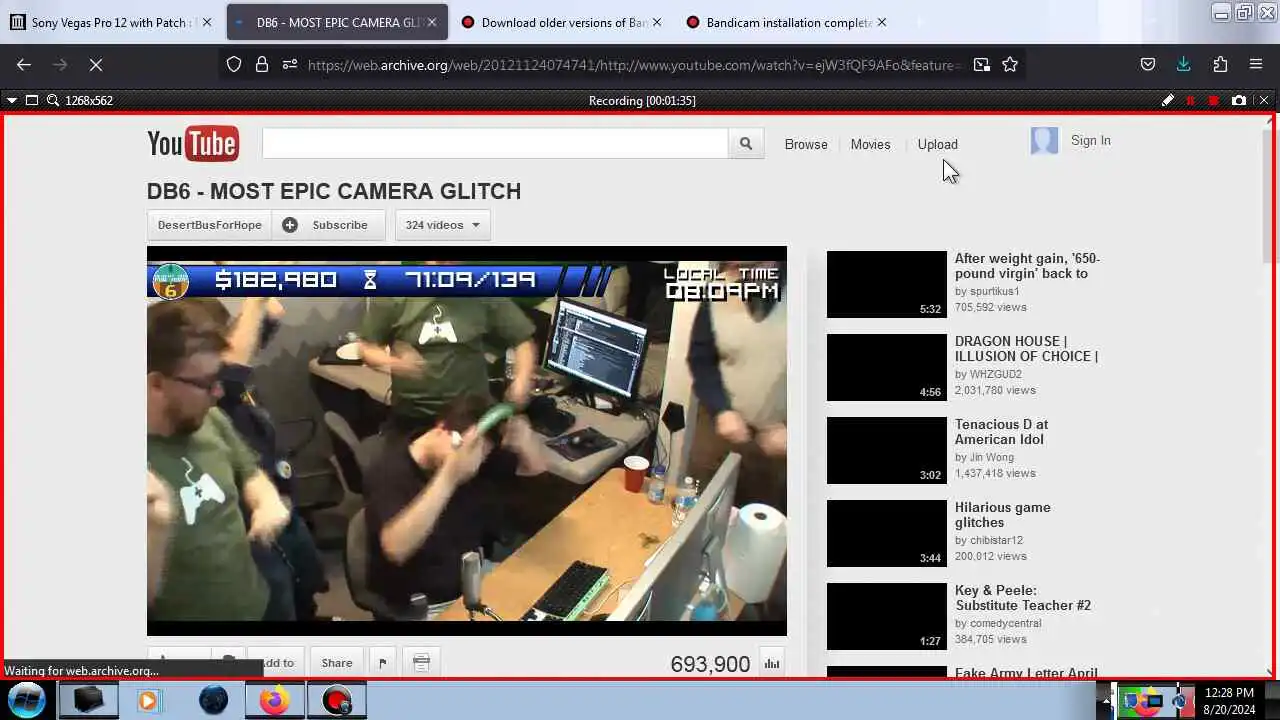Screen dimensions: 1280x720
Task: Open Bandicam from the Windows taskbar
Action: (x=337, y=700)
